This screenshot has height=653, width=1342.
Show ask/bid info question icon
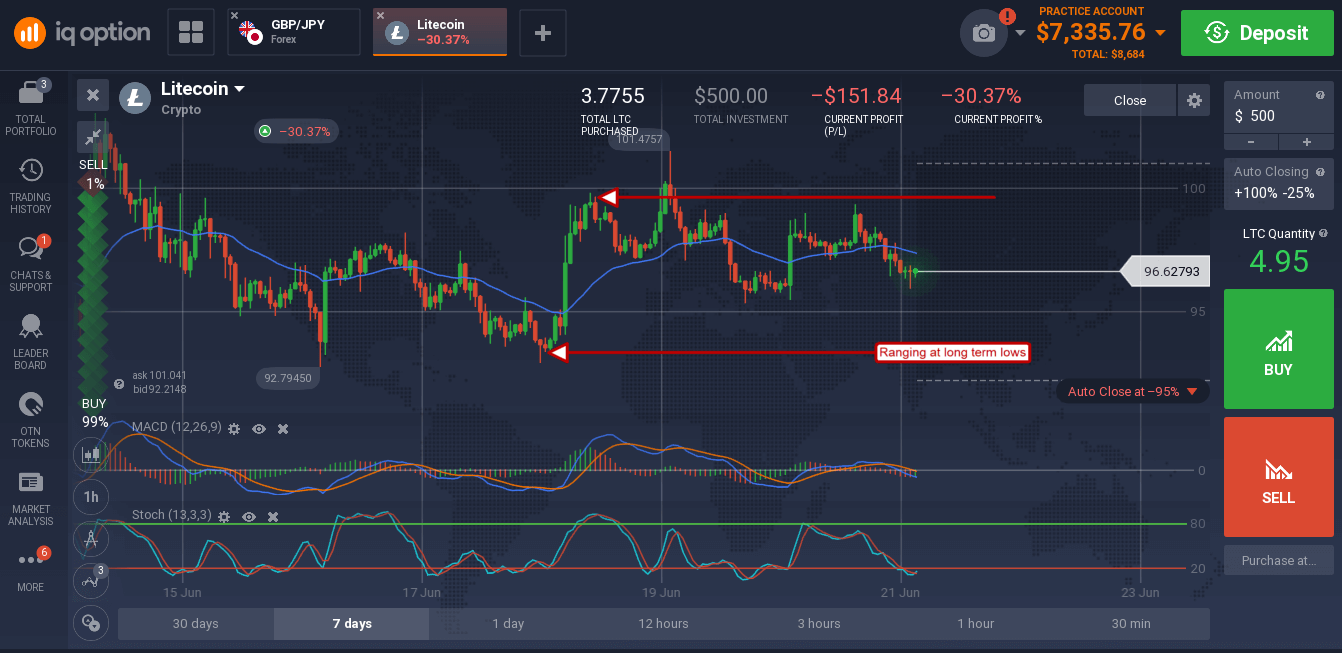point(119,383)
